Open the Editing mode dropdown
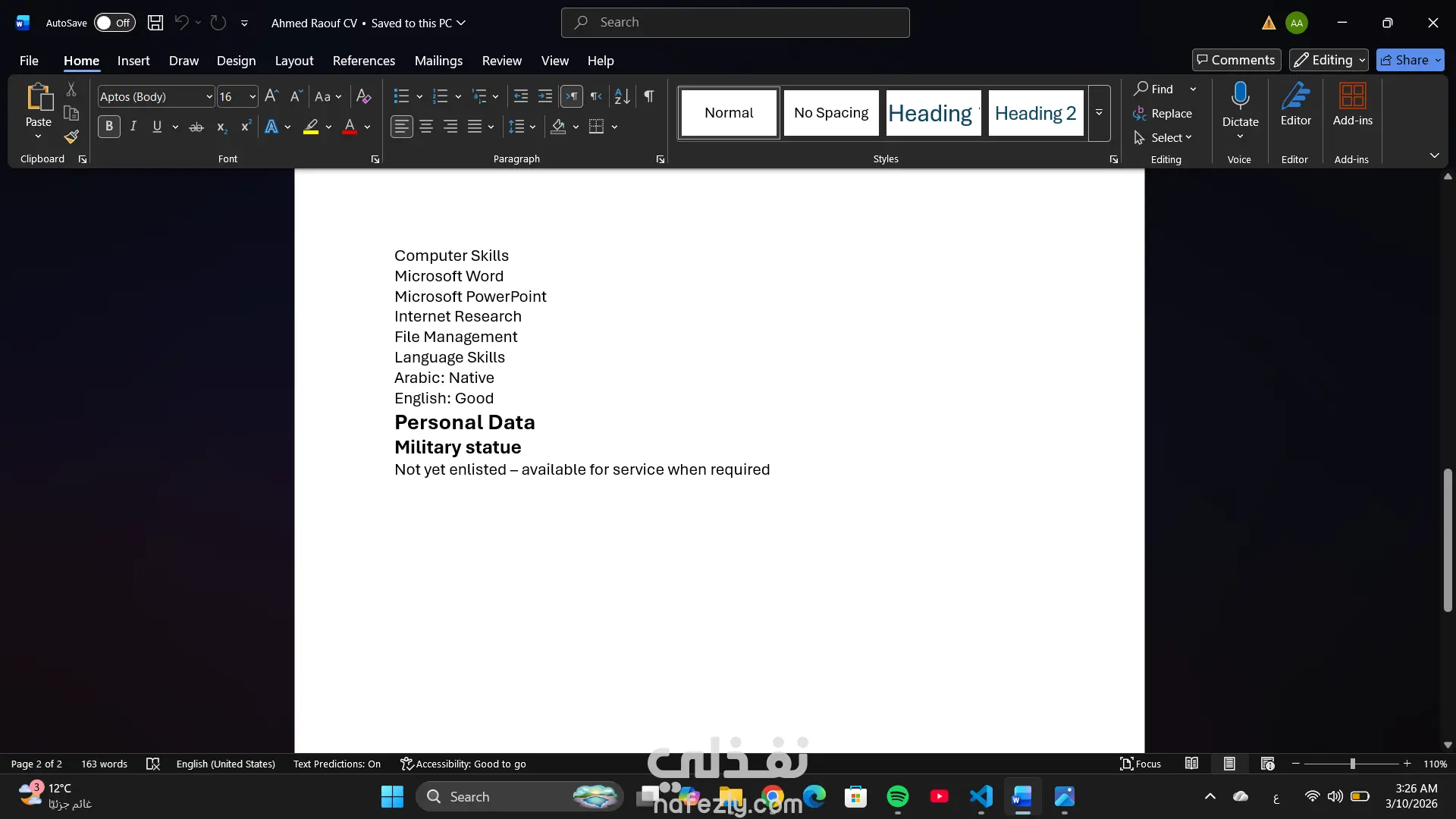This screenshot has width=1456, height=819. (x=1329, y=60)
